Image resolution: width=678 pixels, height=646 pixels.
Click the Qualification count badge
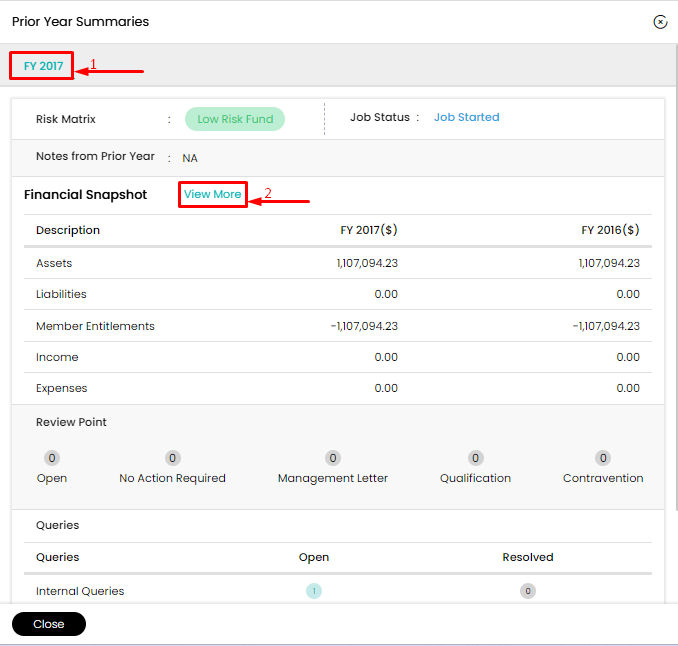pos(476,458)
